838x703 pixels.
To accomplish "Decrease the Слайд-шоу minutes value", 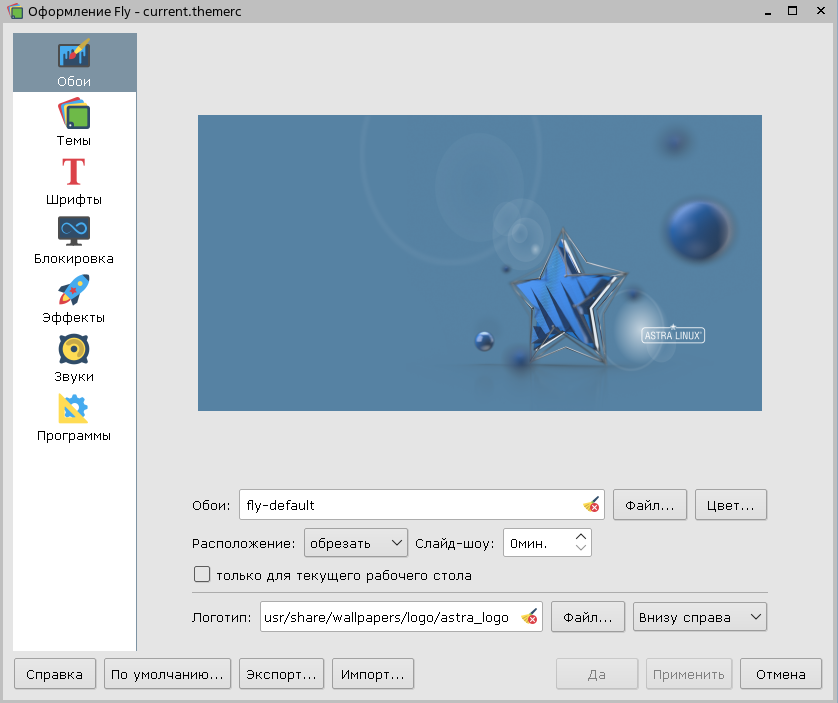I will coord(581,549).
